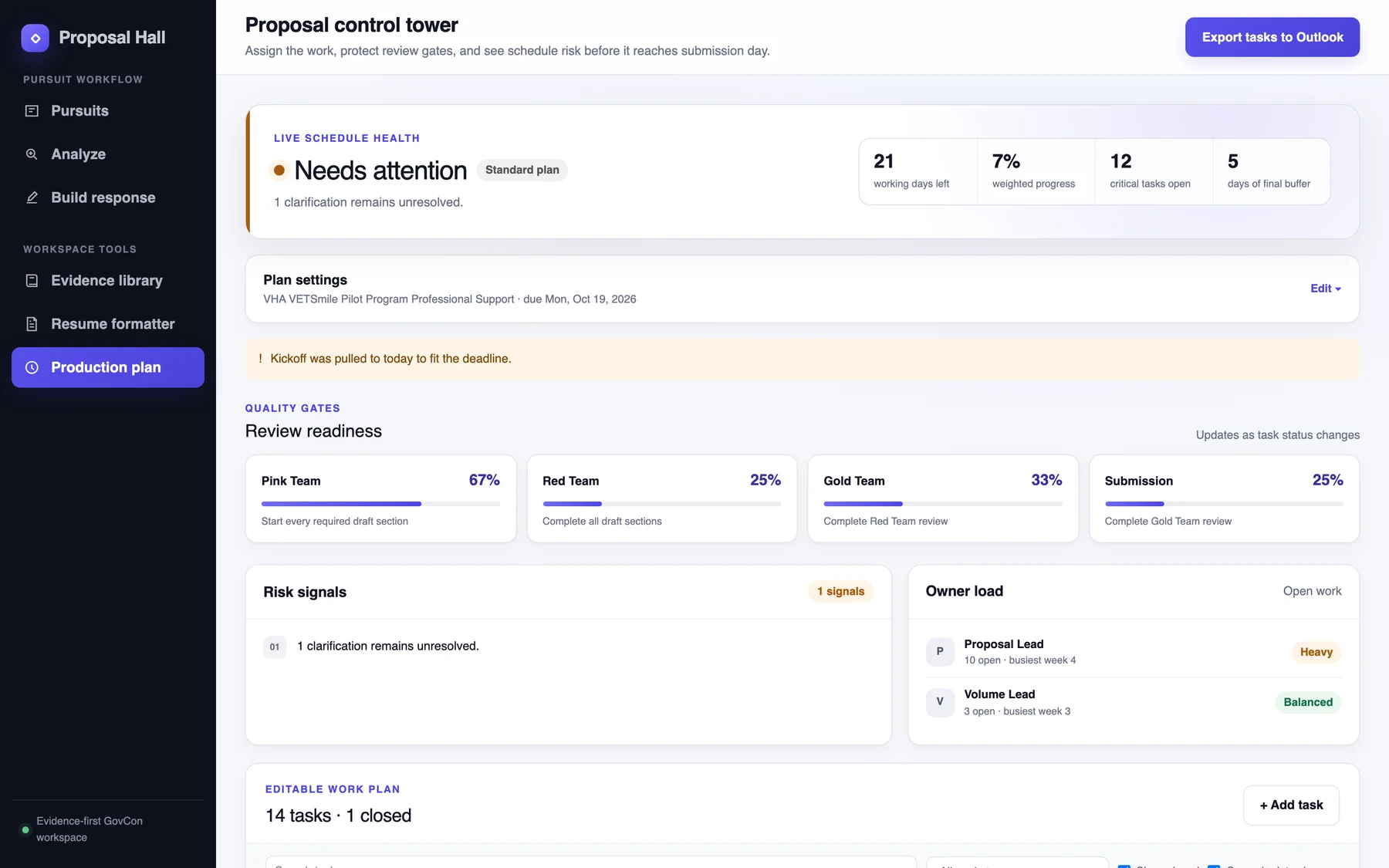
Task: Click the + Add task button
Action: (1291, 805)
